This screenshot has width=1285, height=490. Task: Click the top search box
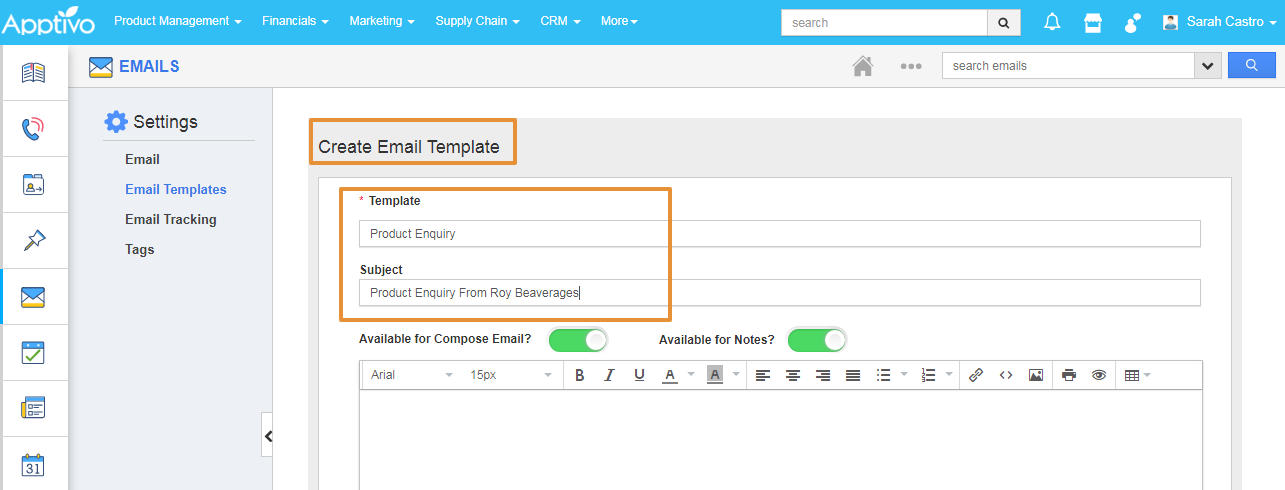(x=884, y=22)
